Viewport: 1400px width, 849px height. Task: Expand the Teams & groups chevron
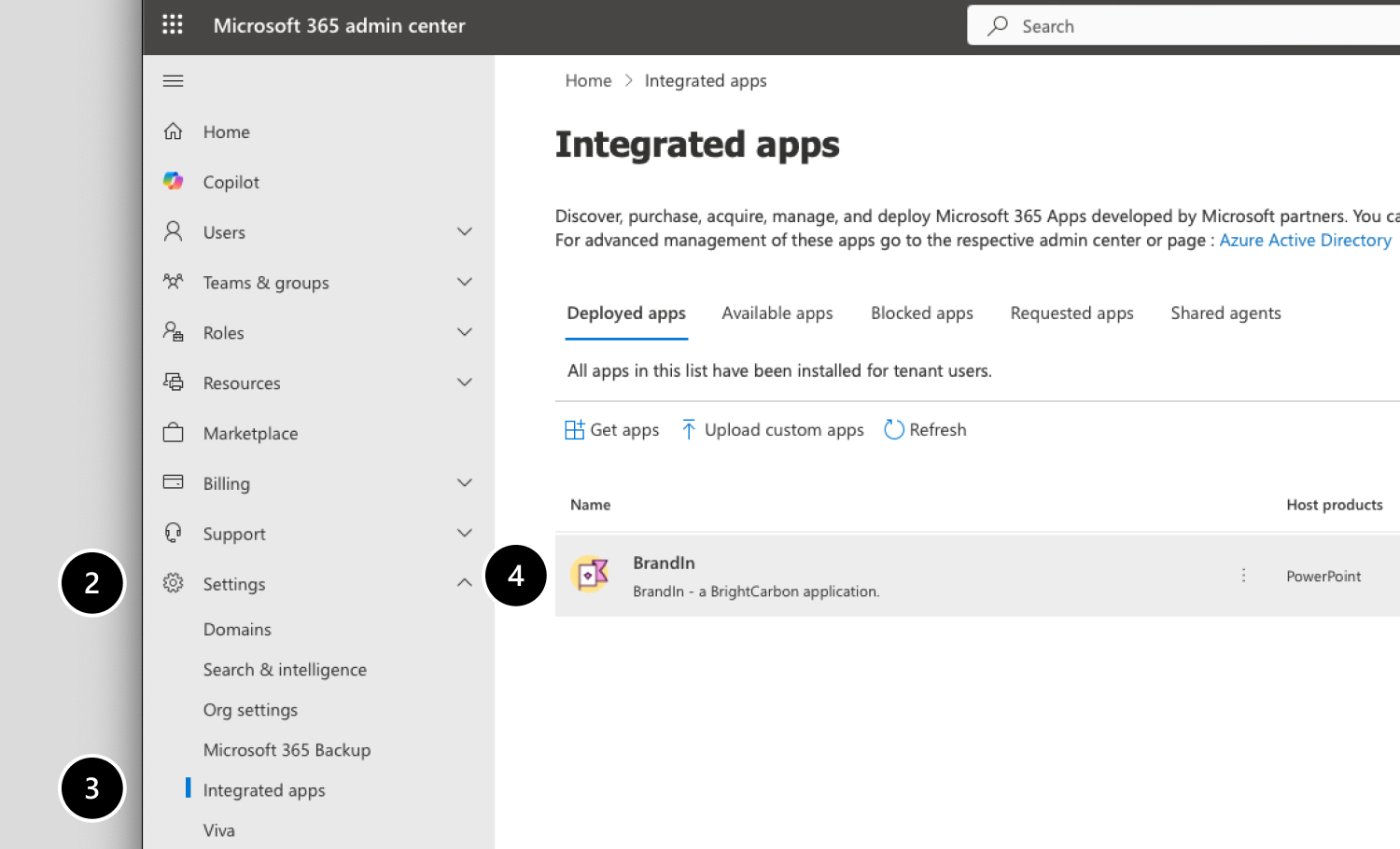(x=464, y=282)
